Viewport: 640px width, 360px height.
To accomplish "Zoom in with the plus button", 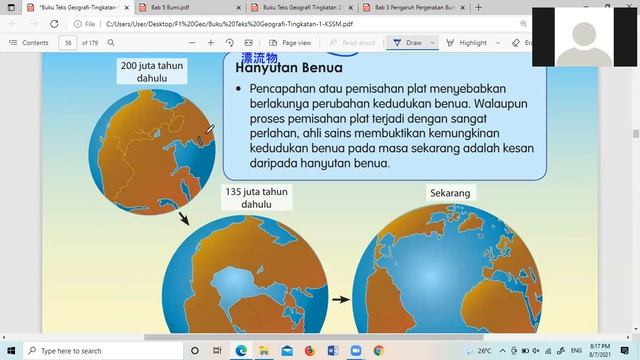I will pos(211,42).
